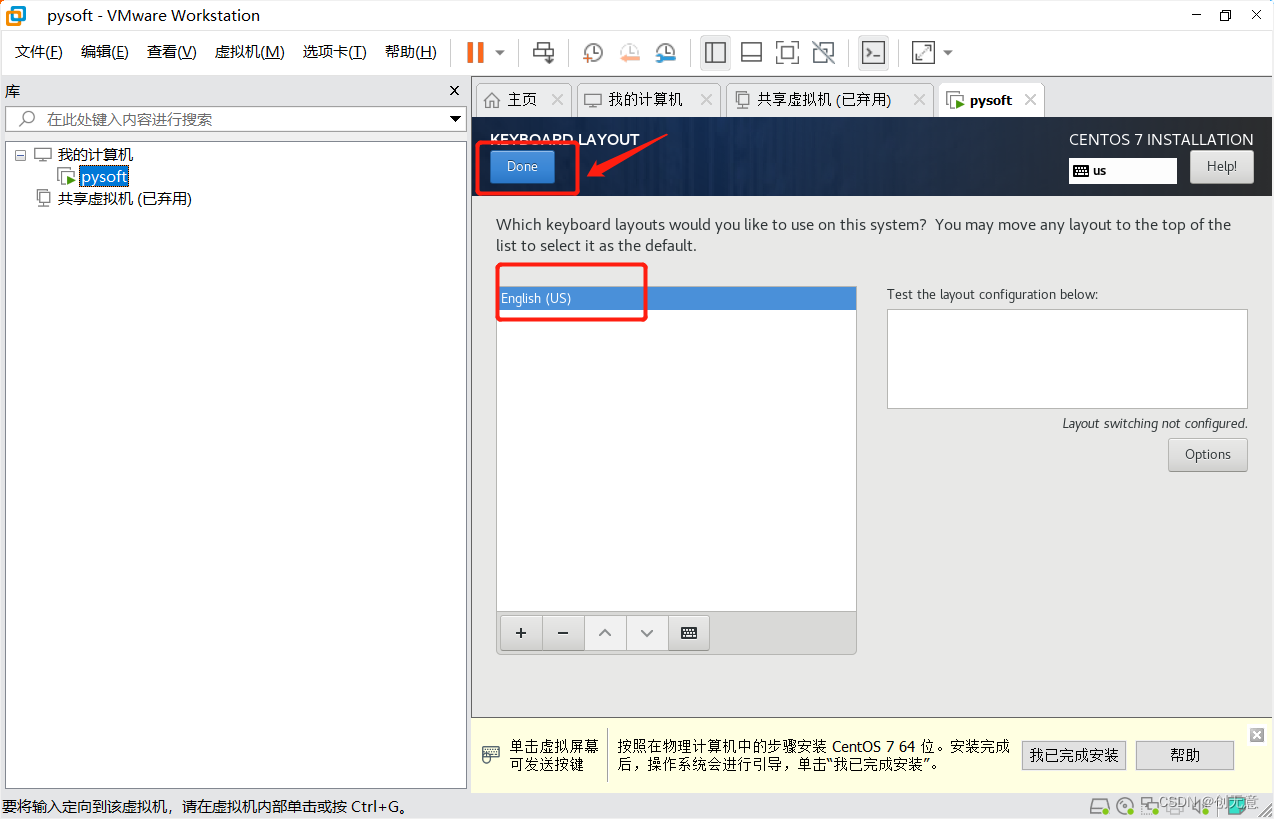Click the Enter full screen mode icon
The height and width of the screenshot is (819, 1274).
pyautogui.click(x=787, y=52)
